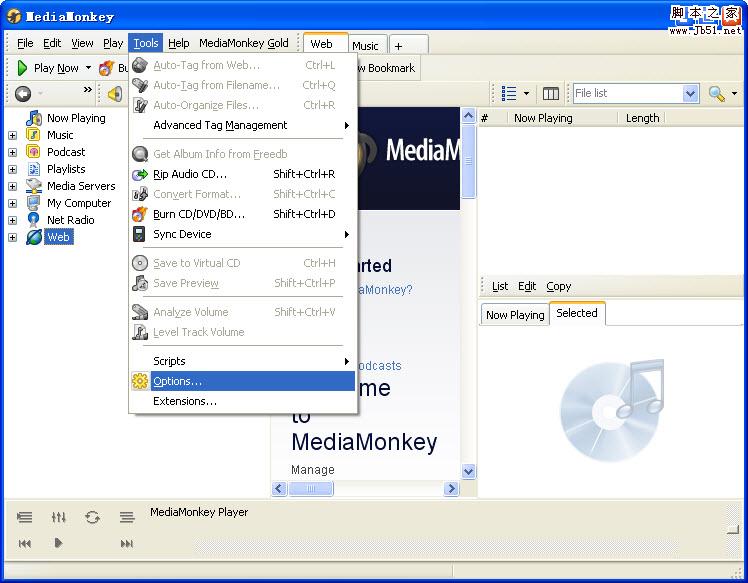The height and width of the screenshot is (583, 748).
Task: Click the Web globe tree icon
Action: click(34, 237)
